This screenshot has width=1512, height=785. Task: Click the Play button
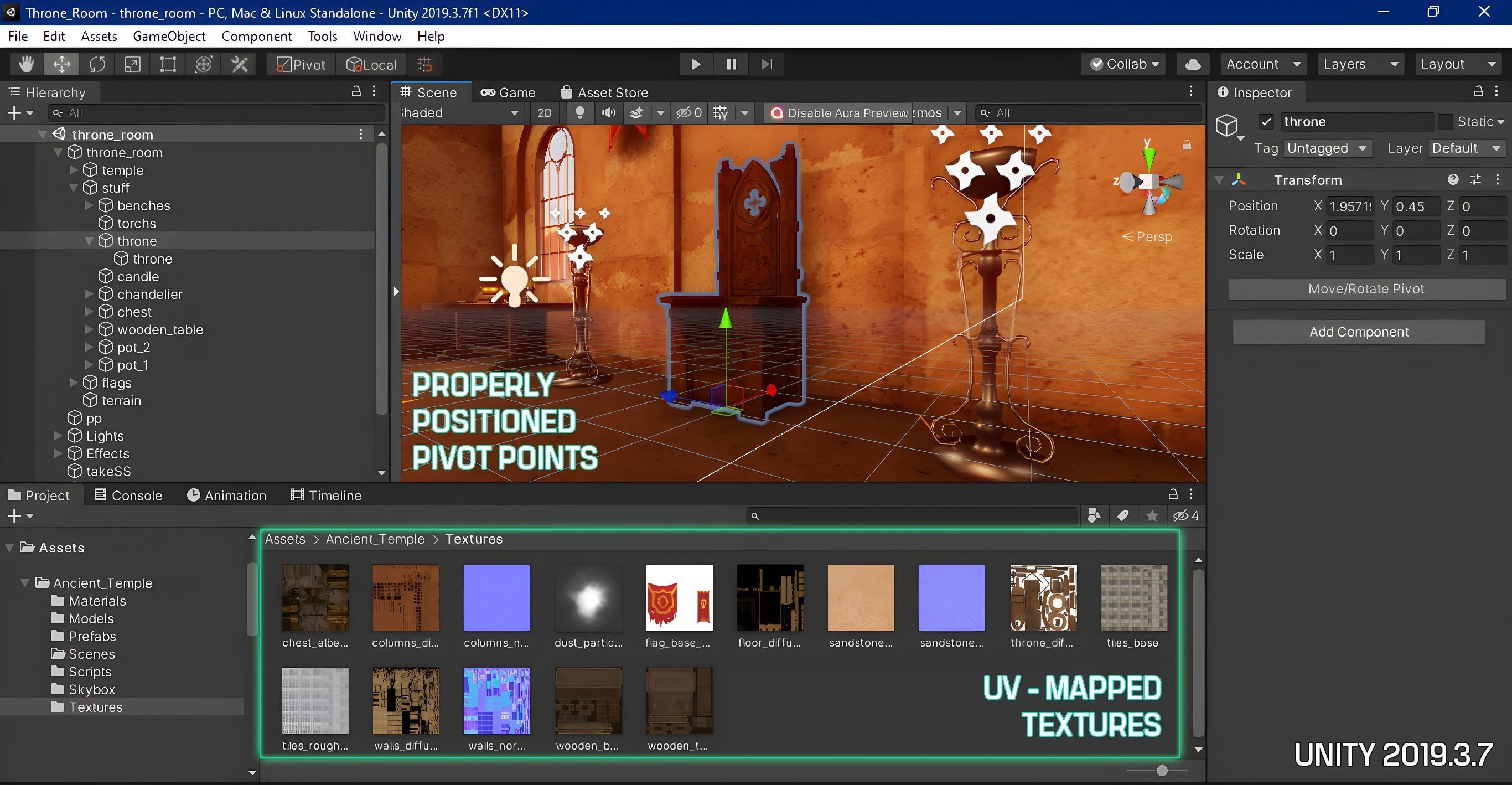pyautogui.click(x=696, y=64)
